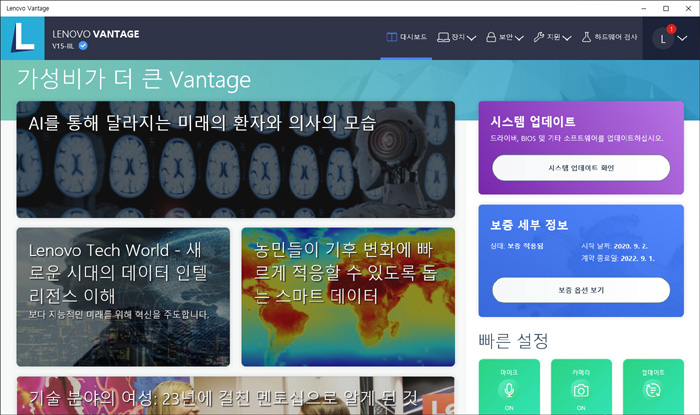Click the 상태: 보증 적용됨 status text
The height and width of the screenshot is (415, 700).
coord(517,246)
